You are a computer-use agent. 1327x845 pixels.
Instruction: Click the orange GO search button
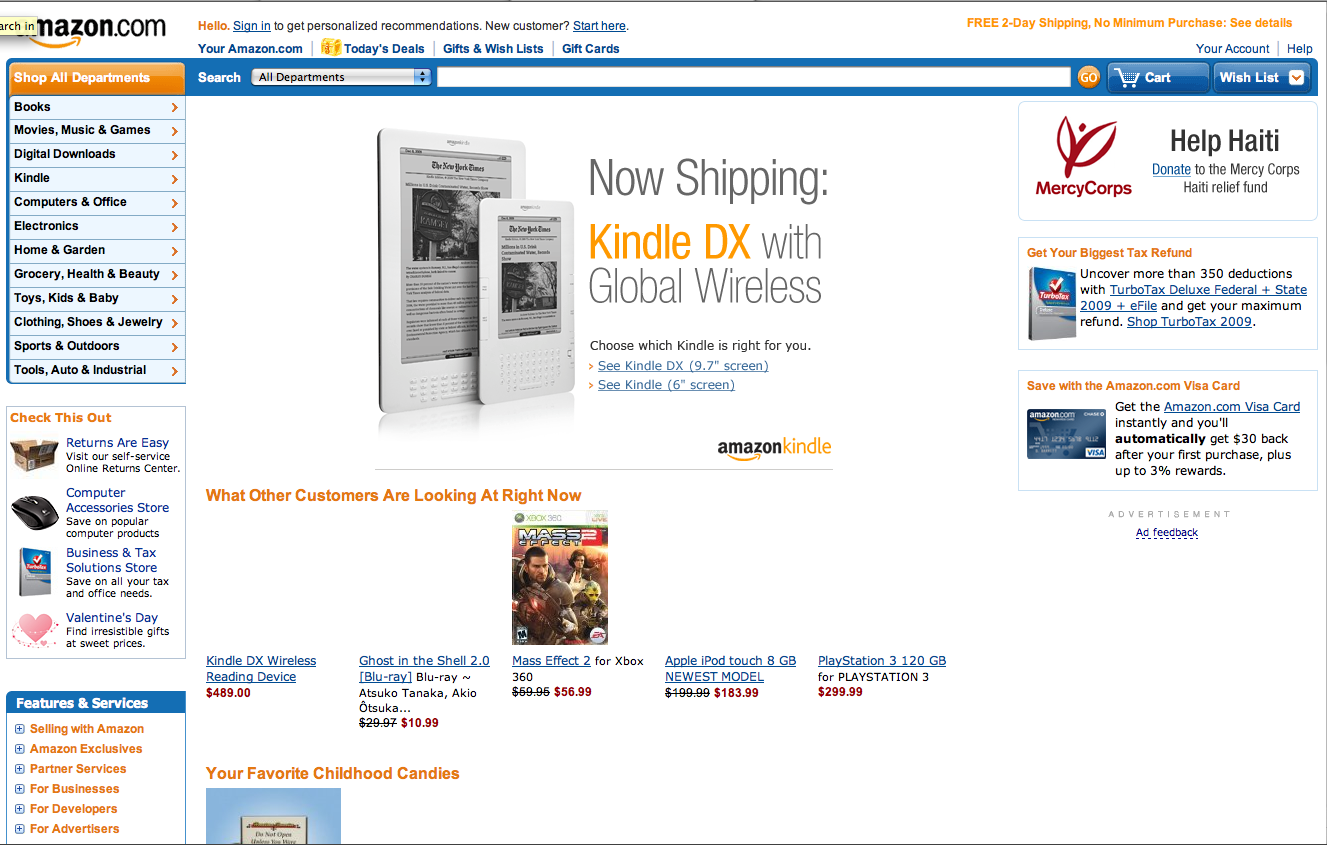tap(1088, 77)
